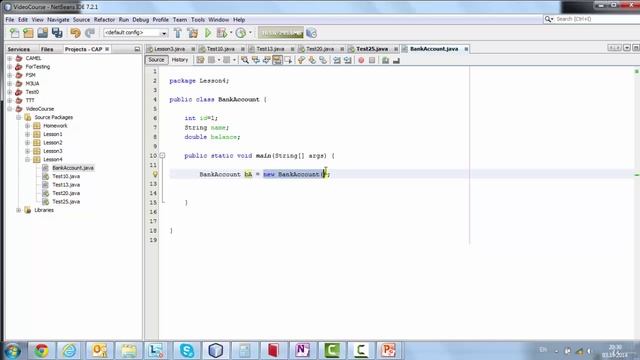The image size is (640, 360).
Task: Click the Shift Line Left icon
Action: (x=337, y=60)
